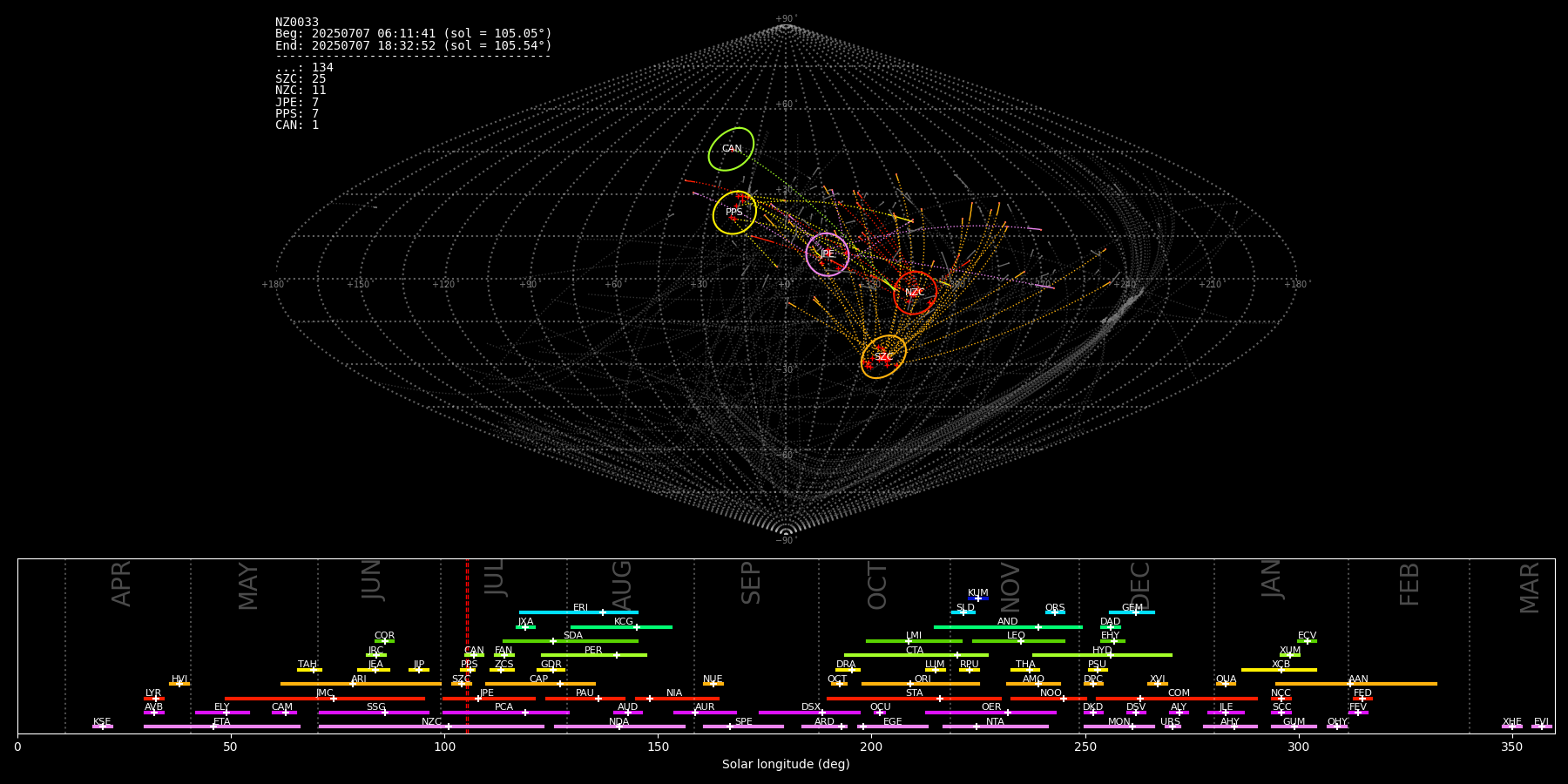Click the NUE shower marker

coord(713,684)
